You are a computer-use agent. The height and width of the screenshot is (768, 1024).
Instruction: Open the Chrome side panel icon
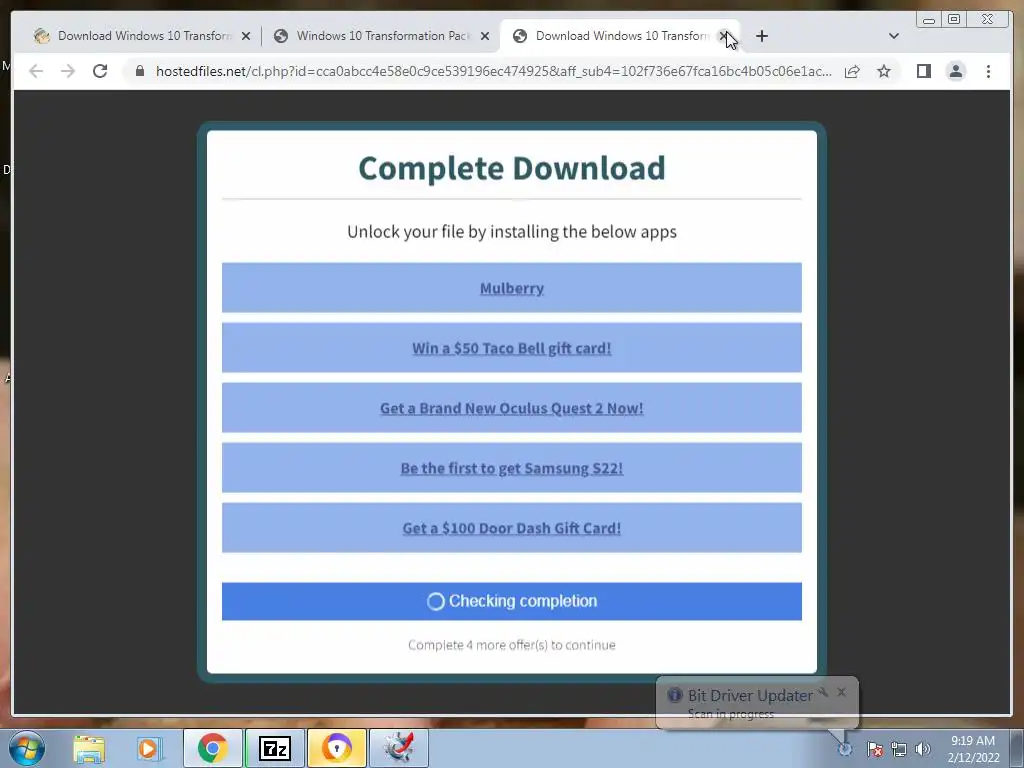coord(923,71)
